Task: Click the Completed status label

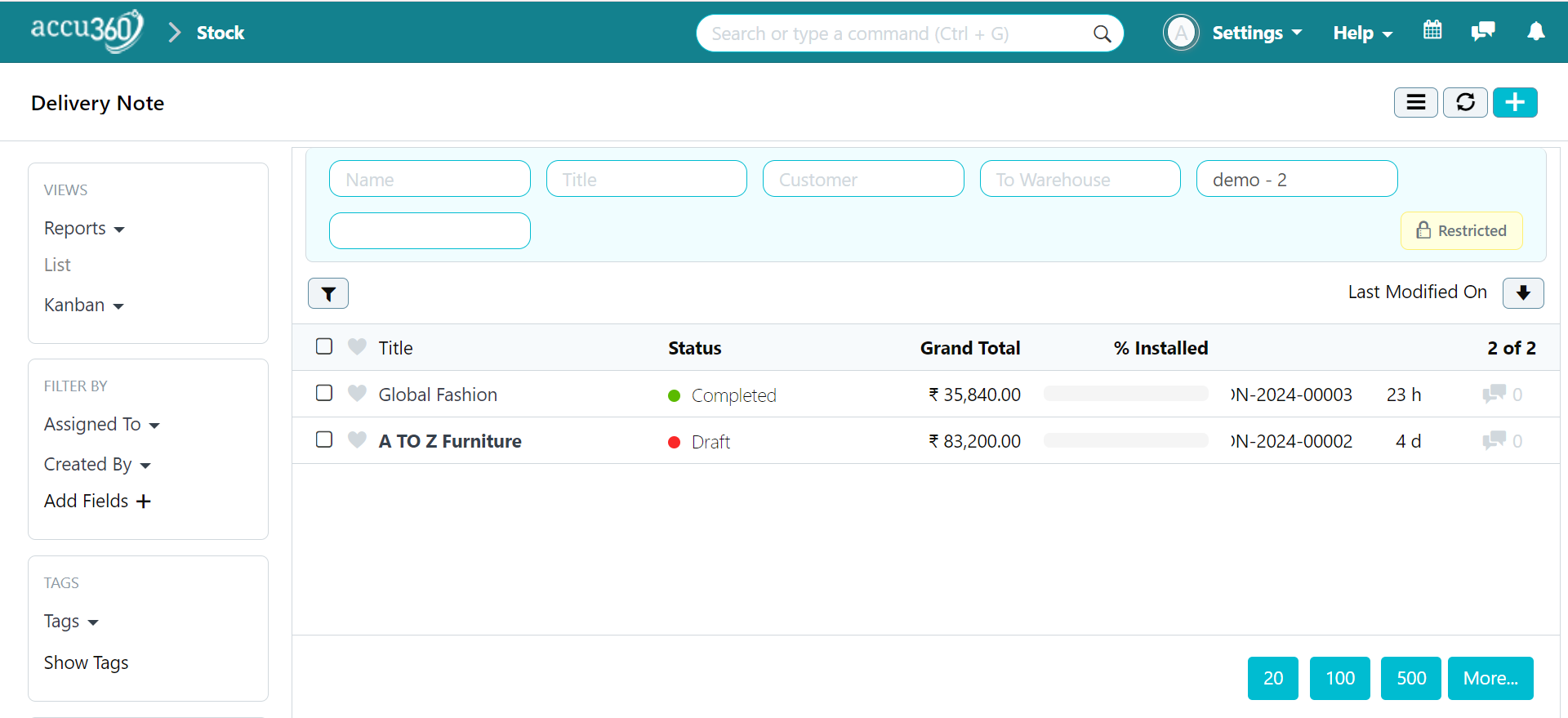Action: coord(733,395)
